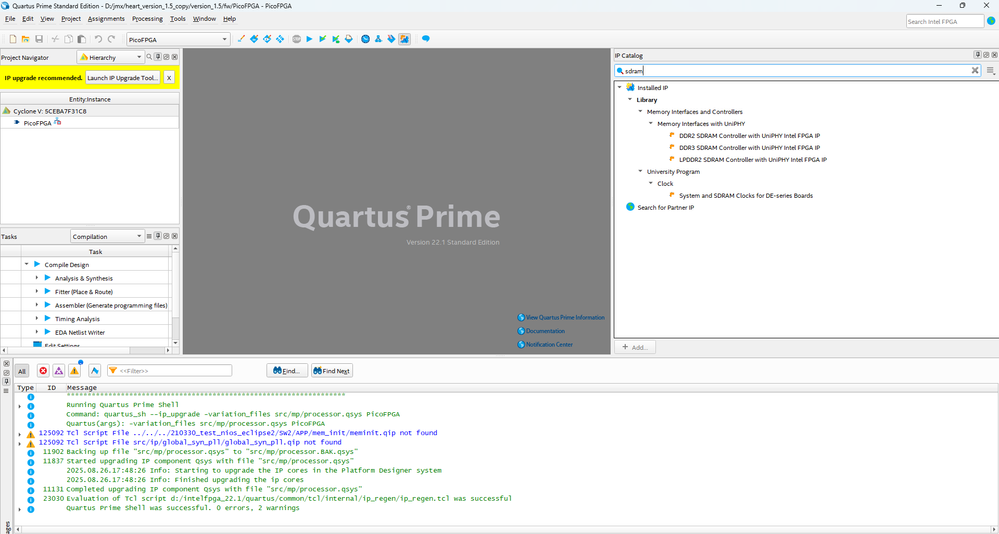Click the IP Catalog options menu icon

click(990, 71)
